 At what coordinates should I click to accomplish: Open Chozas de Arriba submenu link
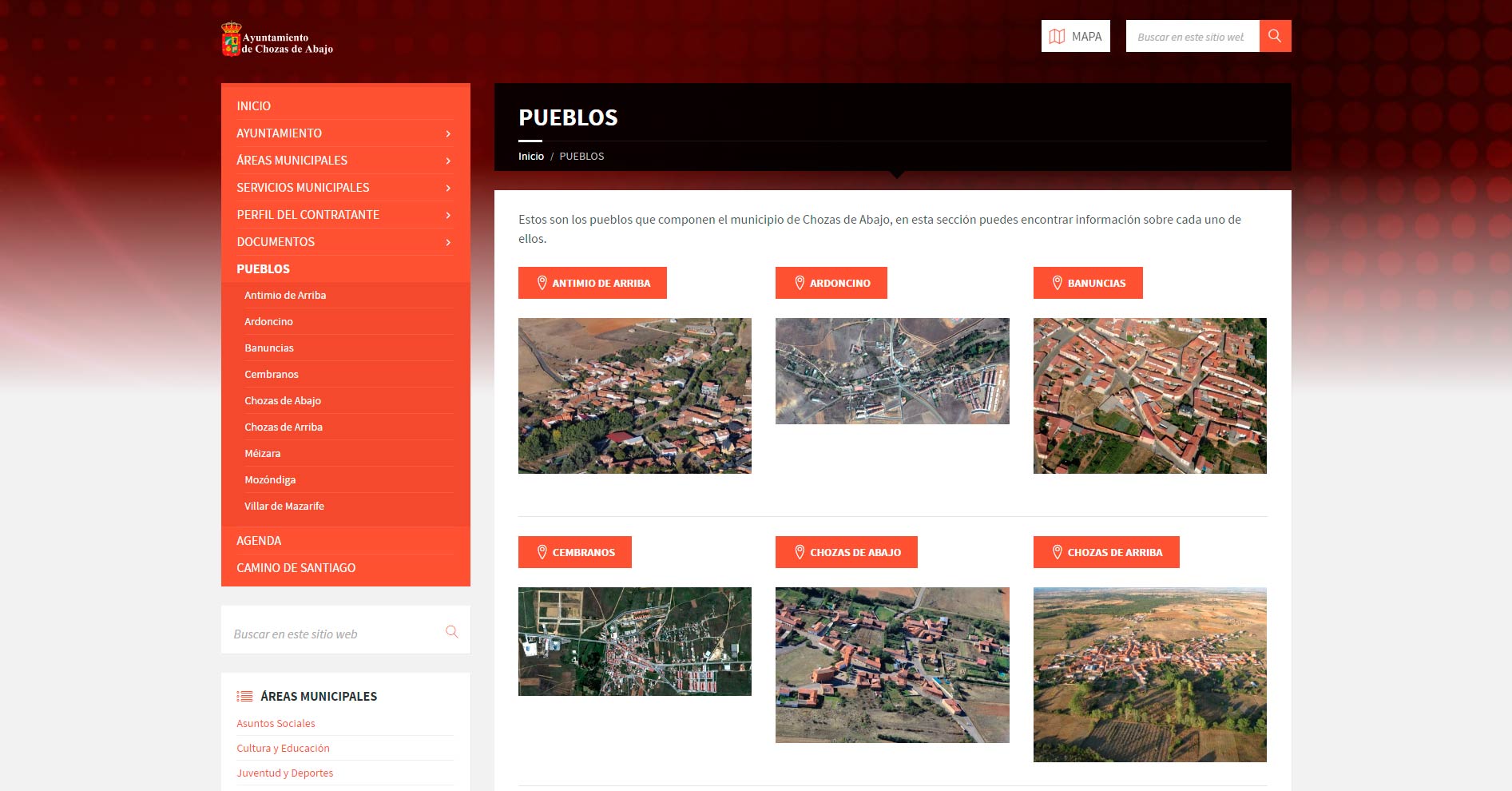284,427
